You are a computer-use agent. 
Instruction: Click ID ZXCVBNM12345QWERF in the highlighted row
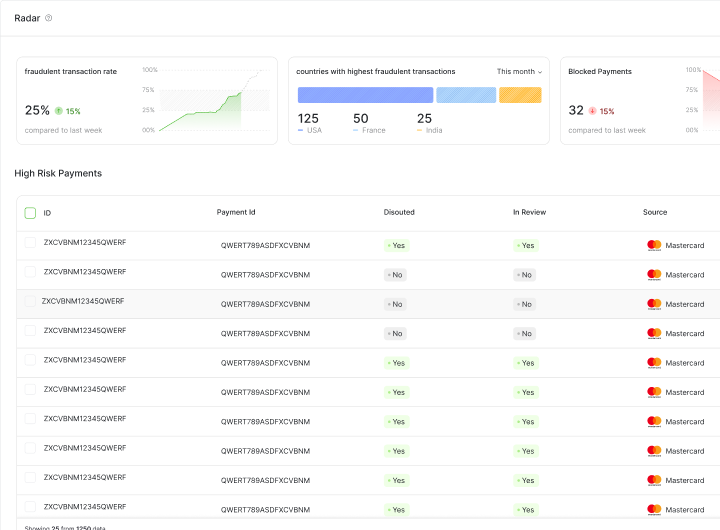(83, 301)
